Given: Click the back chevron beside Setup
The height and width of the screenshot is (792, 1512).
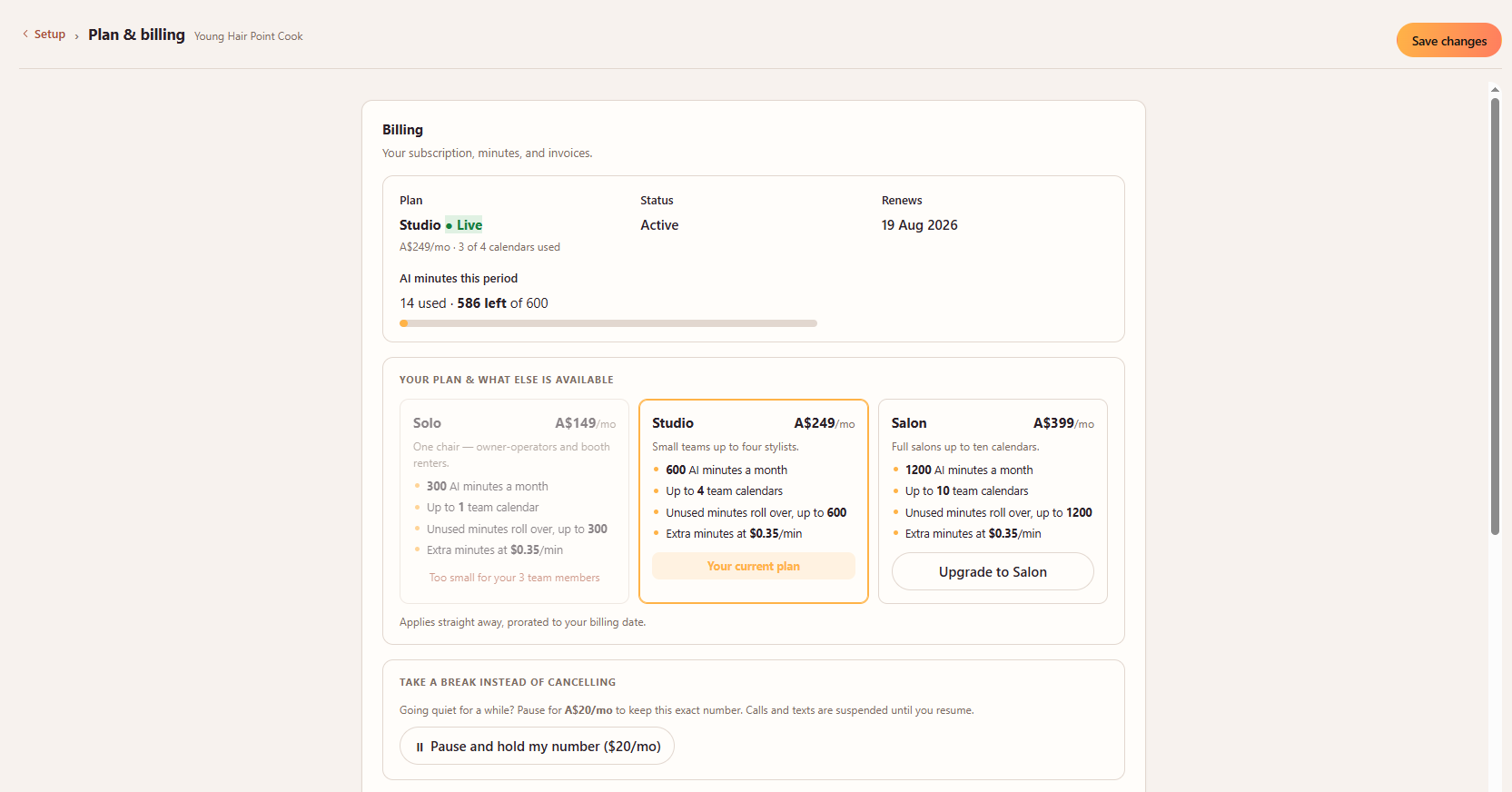Looking at the screenshot, I should 25,35.
